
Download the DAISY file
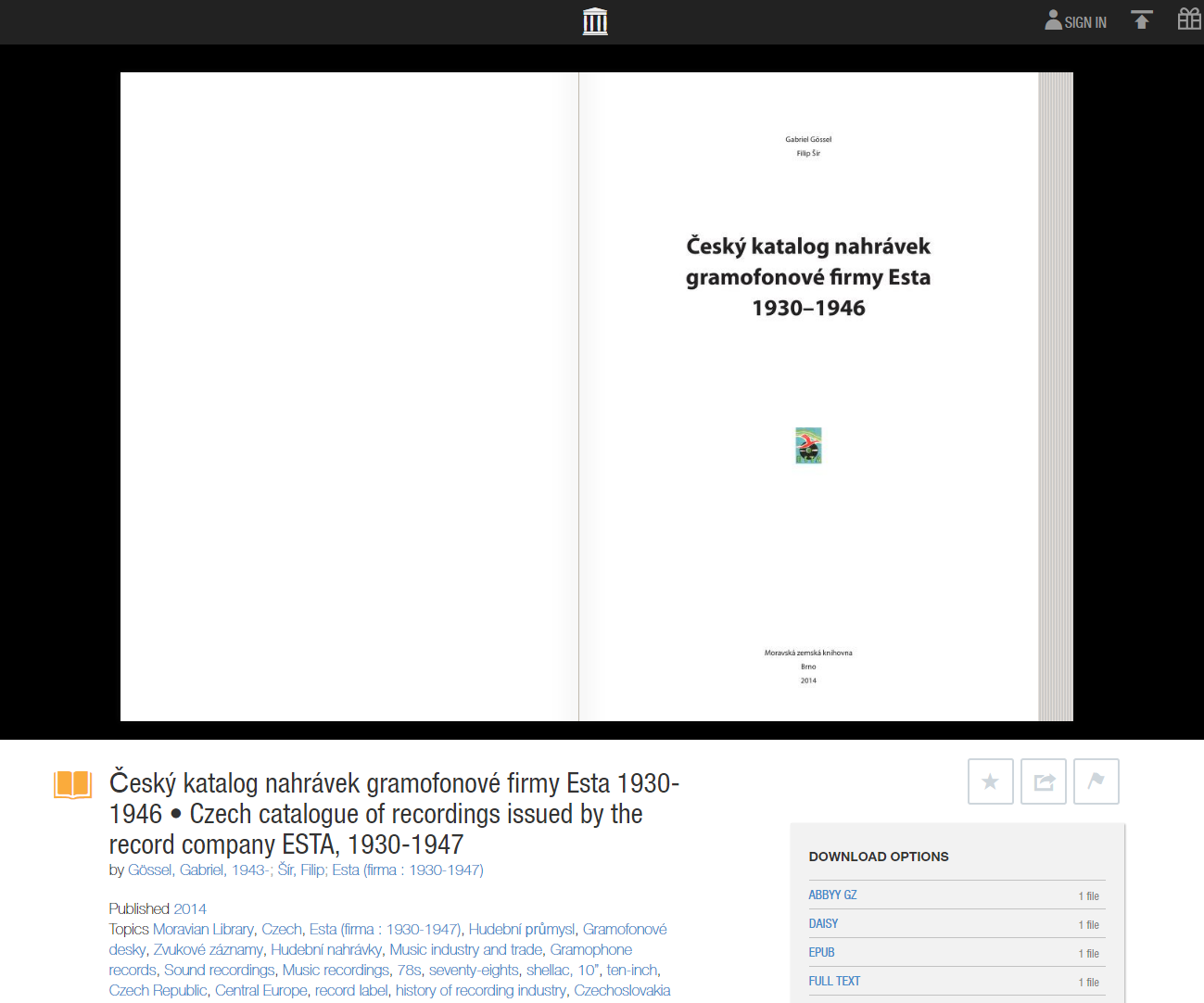(x=823, y=923)
